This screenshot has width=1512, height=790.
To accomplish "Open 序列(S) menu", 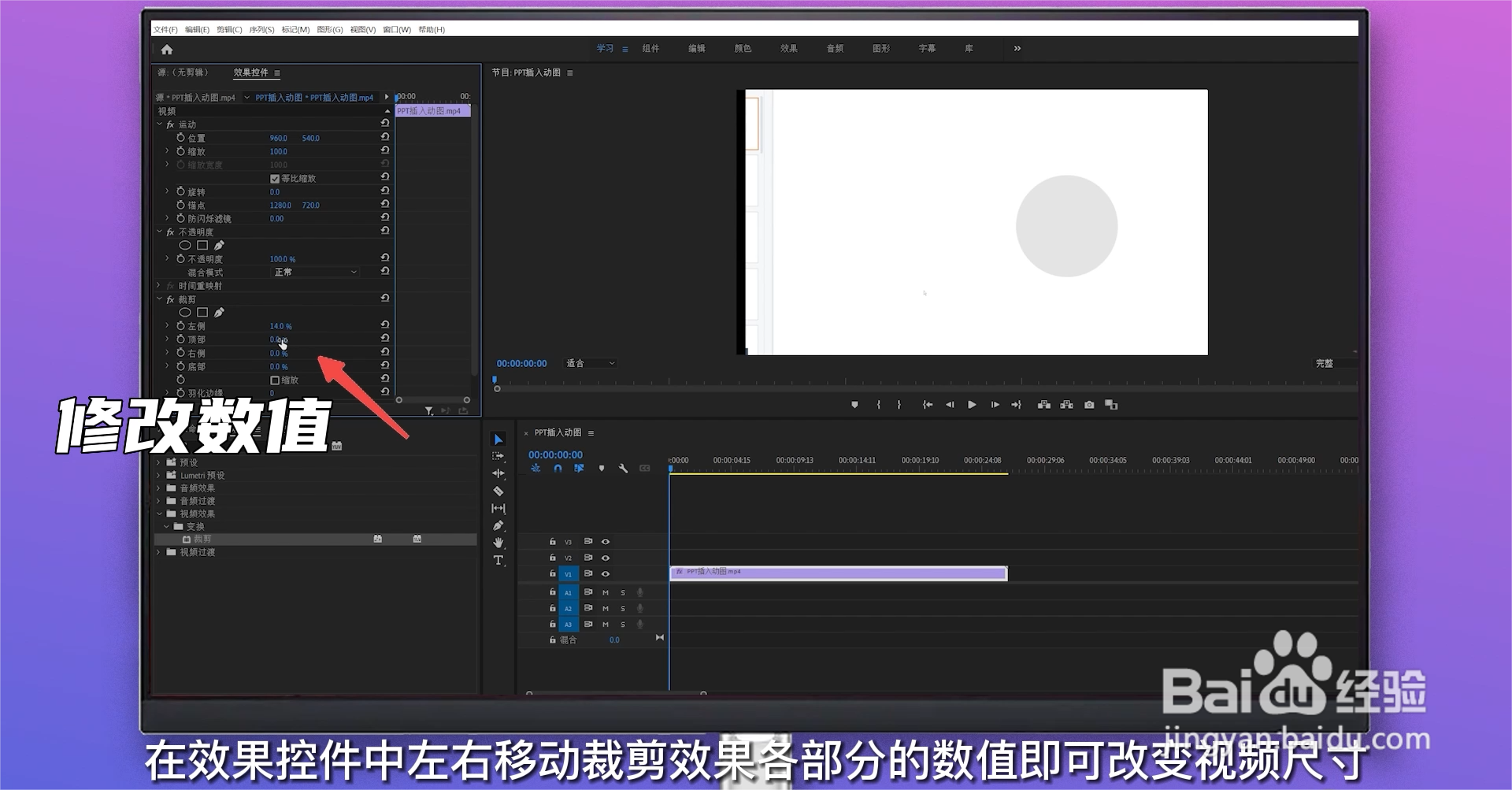I will tap(261, 30).
